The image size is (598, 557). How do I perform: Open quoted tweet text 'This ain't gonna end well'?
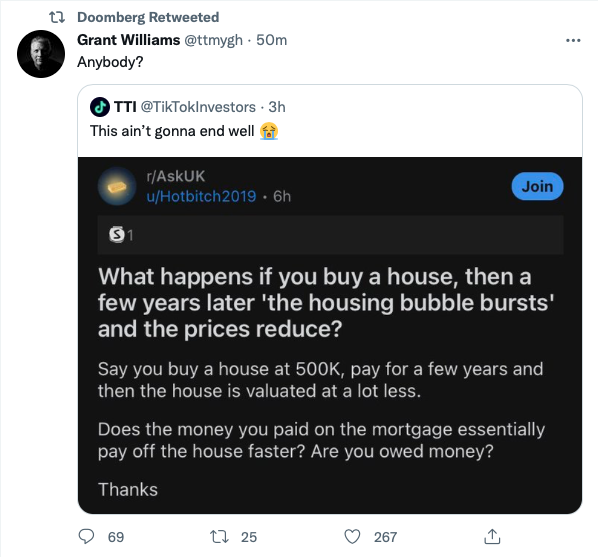pos(172,131)
